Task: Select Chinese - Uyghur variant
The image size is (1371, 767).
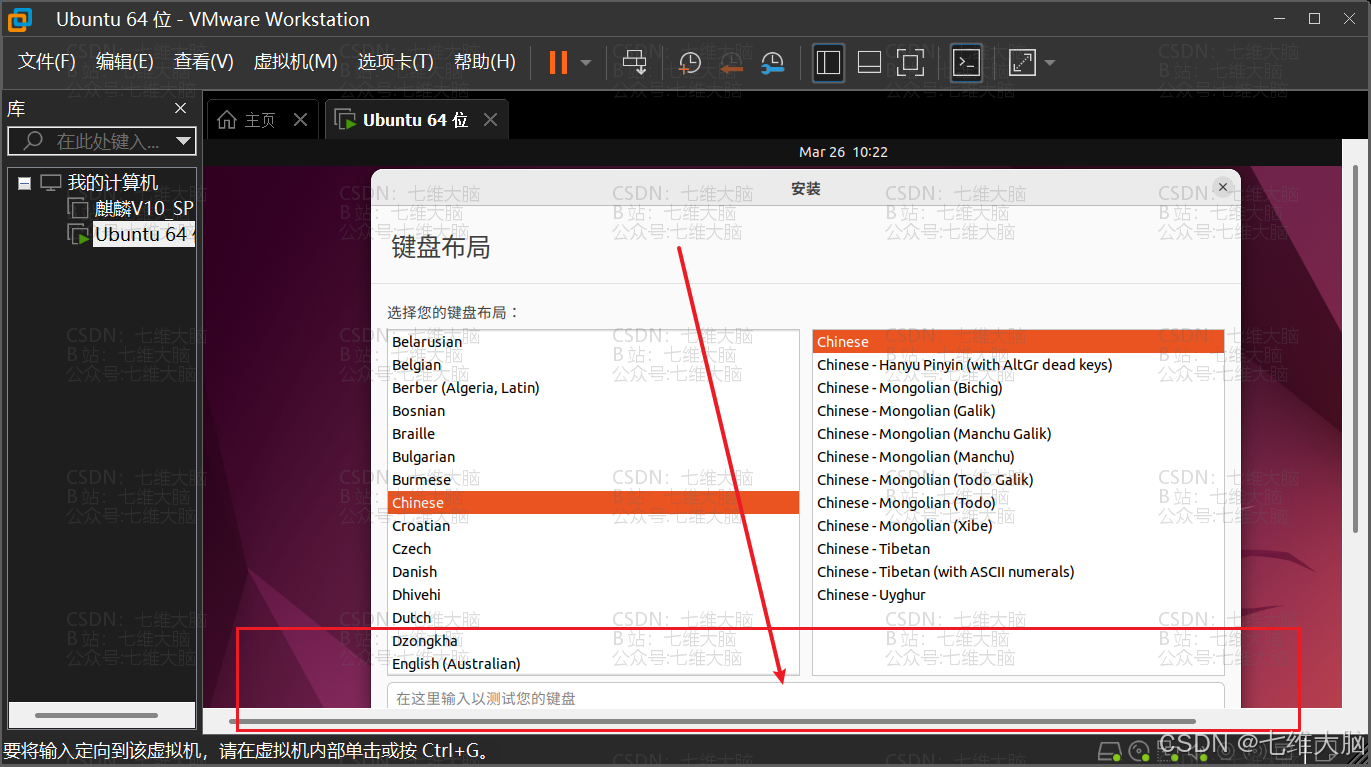Action: 1018,595
